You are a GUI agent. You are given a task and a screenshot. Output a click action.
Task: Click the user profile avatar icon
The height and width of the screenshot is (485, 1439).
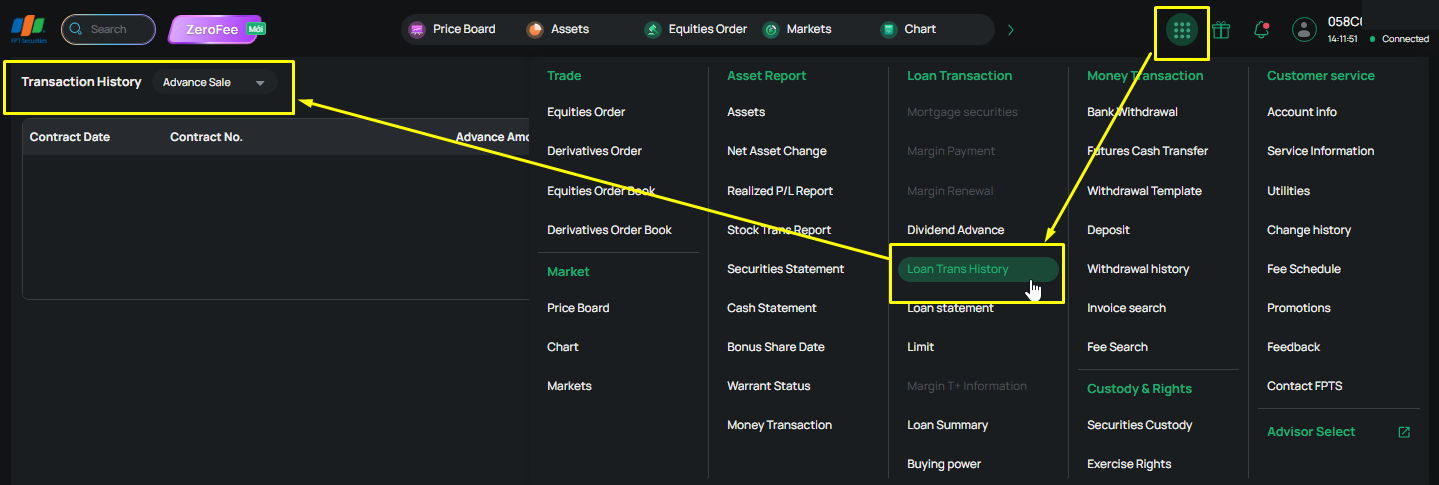(x=1304, y=30)
